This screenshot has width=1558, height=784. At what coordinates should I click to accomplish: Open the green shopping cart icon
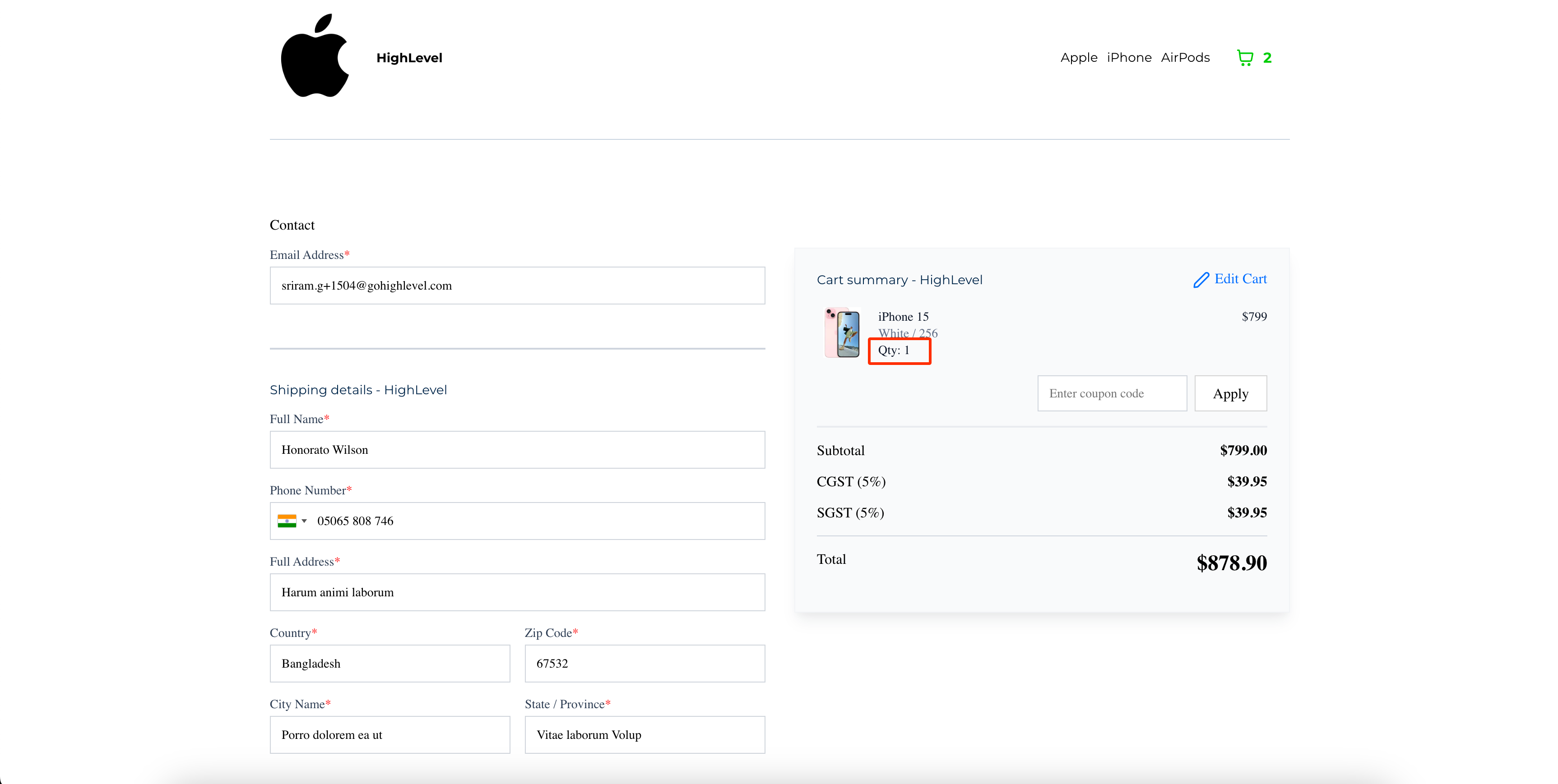(x=1245, y=58)
